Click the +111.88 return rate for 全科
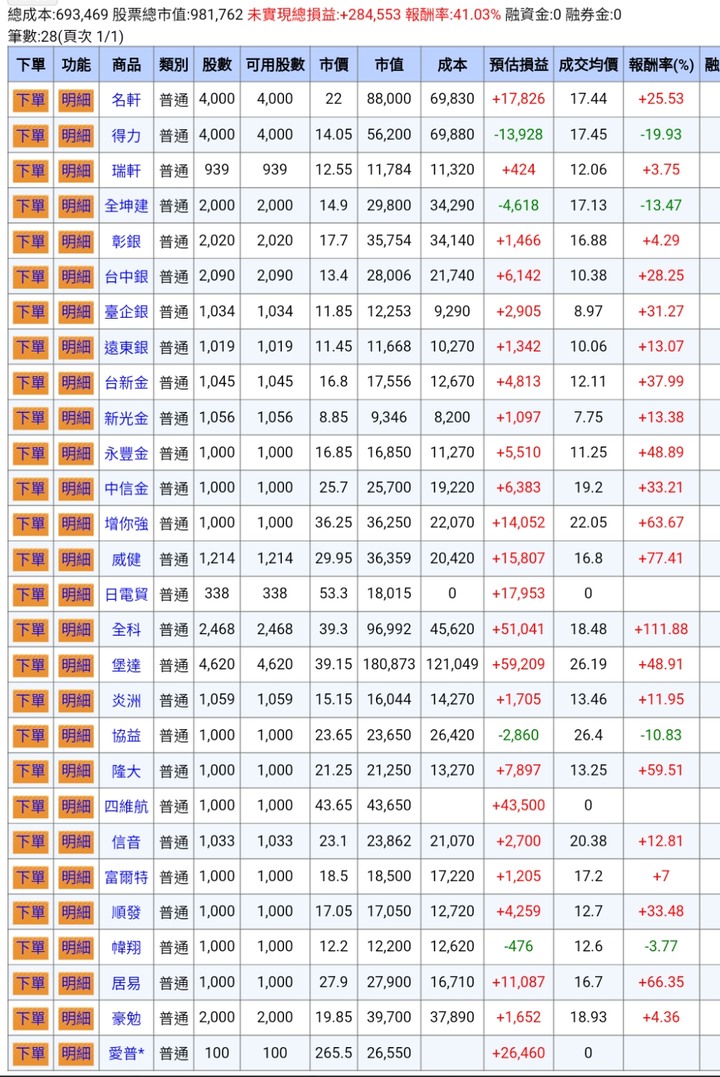 click(661, 629)
